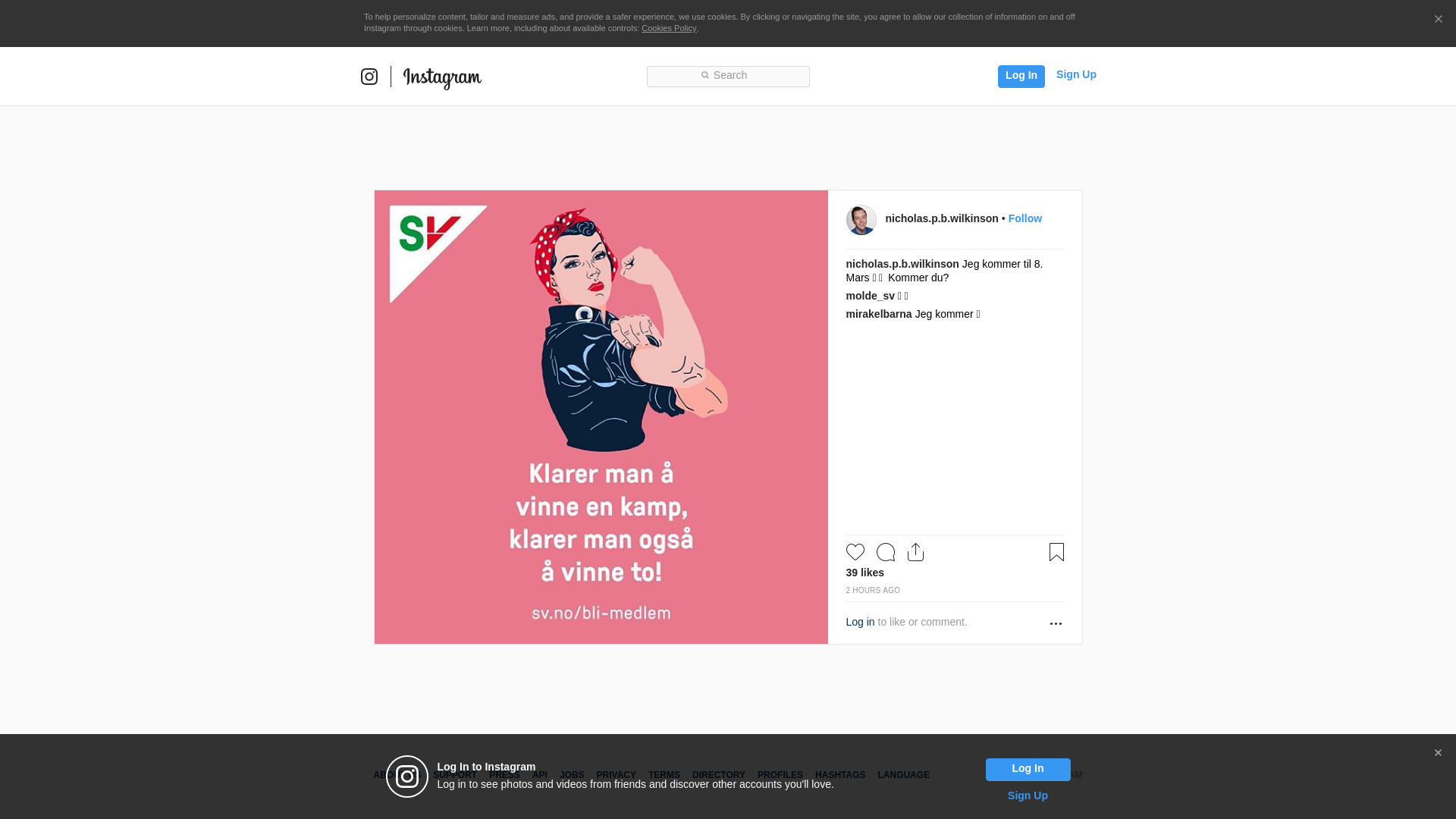This screenshot has width=1456, height=819.
Task: Click the Instagram icon in bottom banner
Action: [407, 777]
